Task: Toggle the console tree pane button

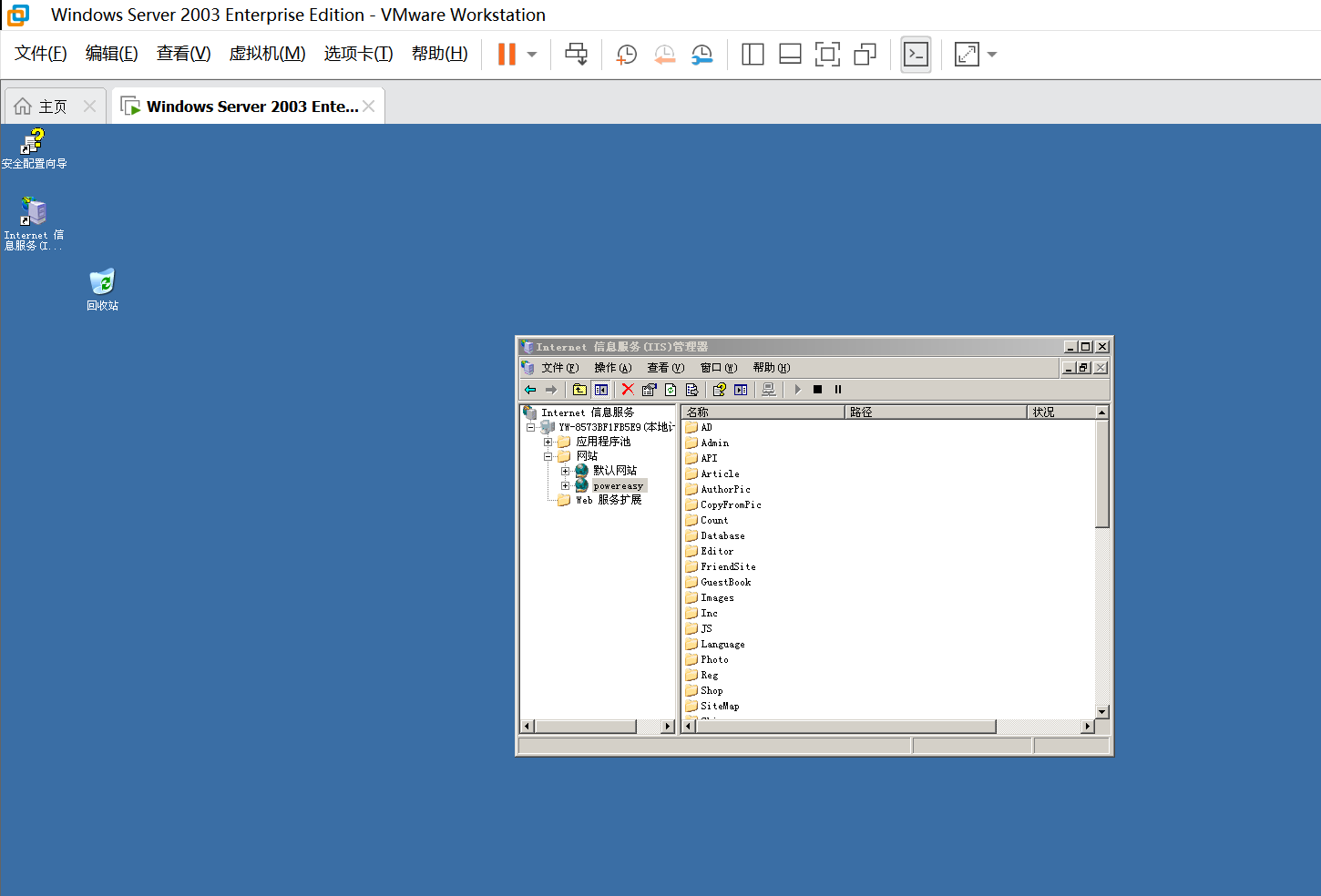Action: pos(601,390)
